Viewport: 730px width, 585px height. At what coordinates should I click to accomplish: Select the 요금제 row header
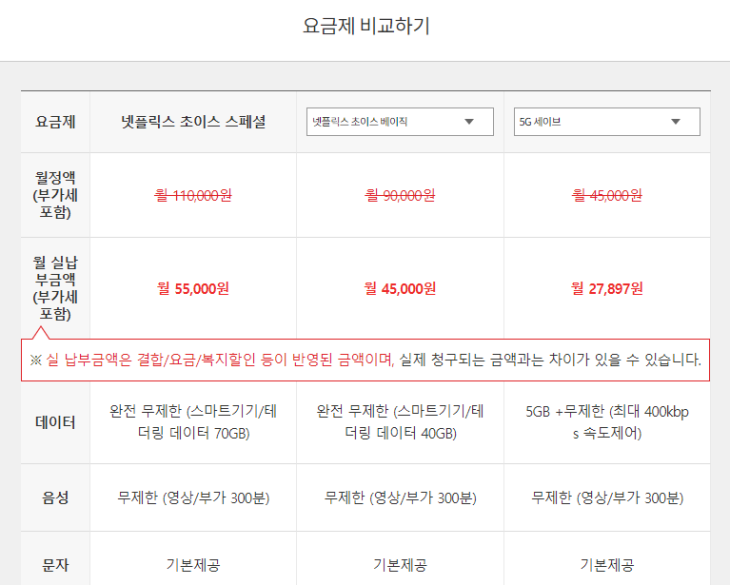click(55, 122)
